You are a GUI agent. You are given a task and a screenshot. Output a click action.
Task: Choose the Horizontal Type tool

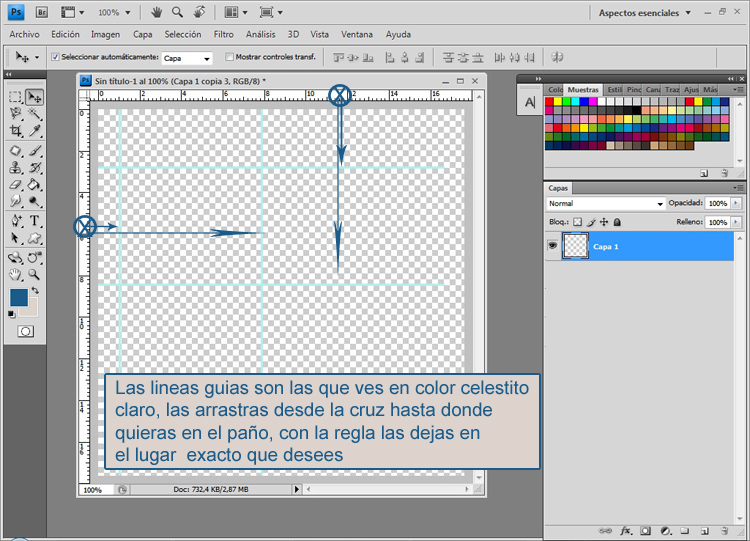[34, 220]
